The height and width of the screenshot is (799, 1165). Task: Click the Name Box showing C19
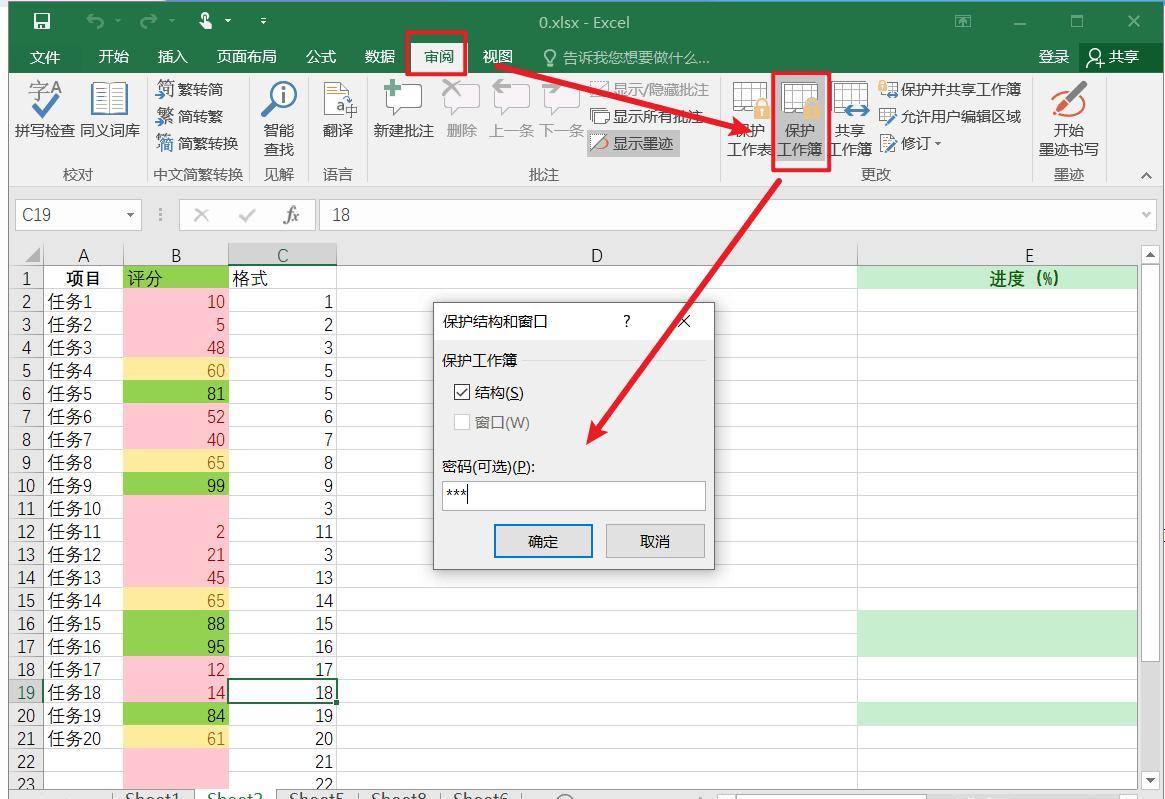(x=69, y=215)
